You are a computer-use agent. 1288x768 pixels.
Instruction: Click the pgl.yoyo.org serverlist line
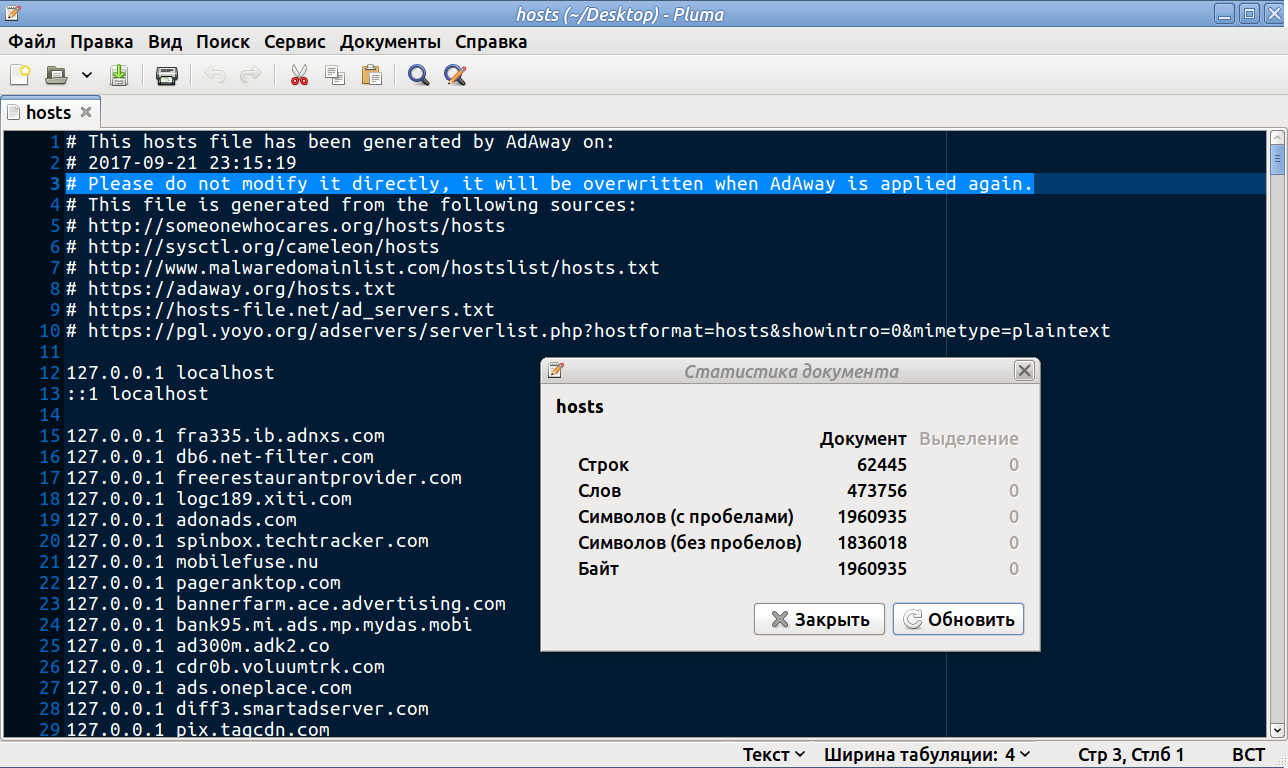pyautogui.click(x=588, y=331)
